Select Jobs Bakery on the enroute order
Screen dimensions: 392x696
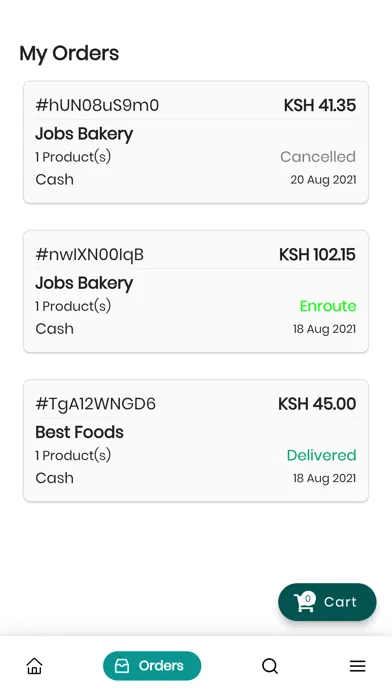[x=84, y=283]
